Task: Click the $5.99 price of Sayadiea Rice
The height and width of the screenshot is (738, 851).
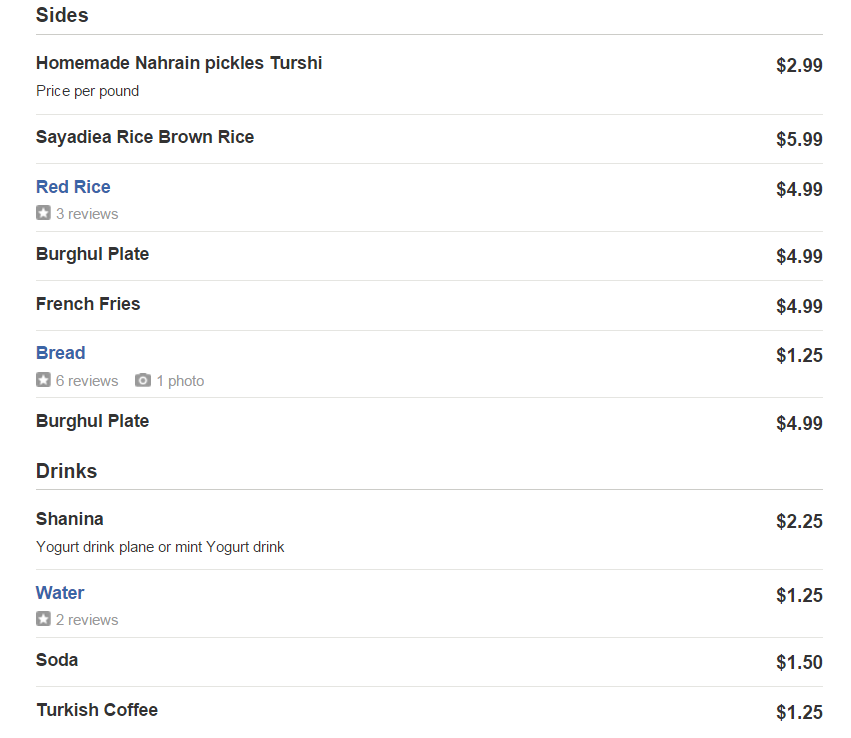Action: pyautogui.click(x=799, y=140)
